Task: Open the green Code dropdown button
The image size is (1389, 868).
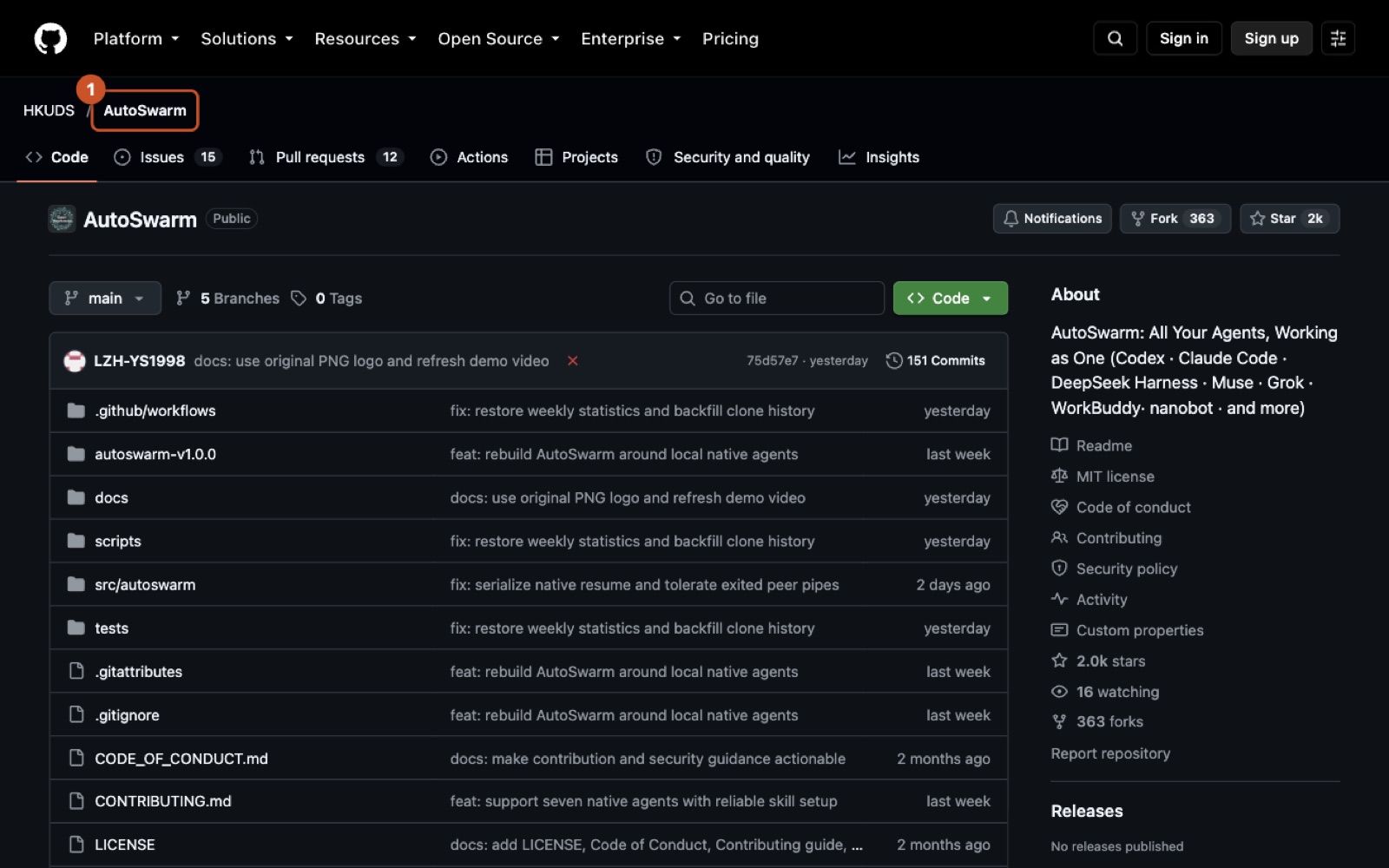Action: pos(951,298)
